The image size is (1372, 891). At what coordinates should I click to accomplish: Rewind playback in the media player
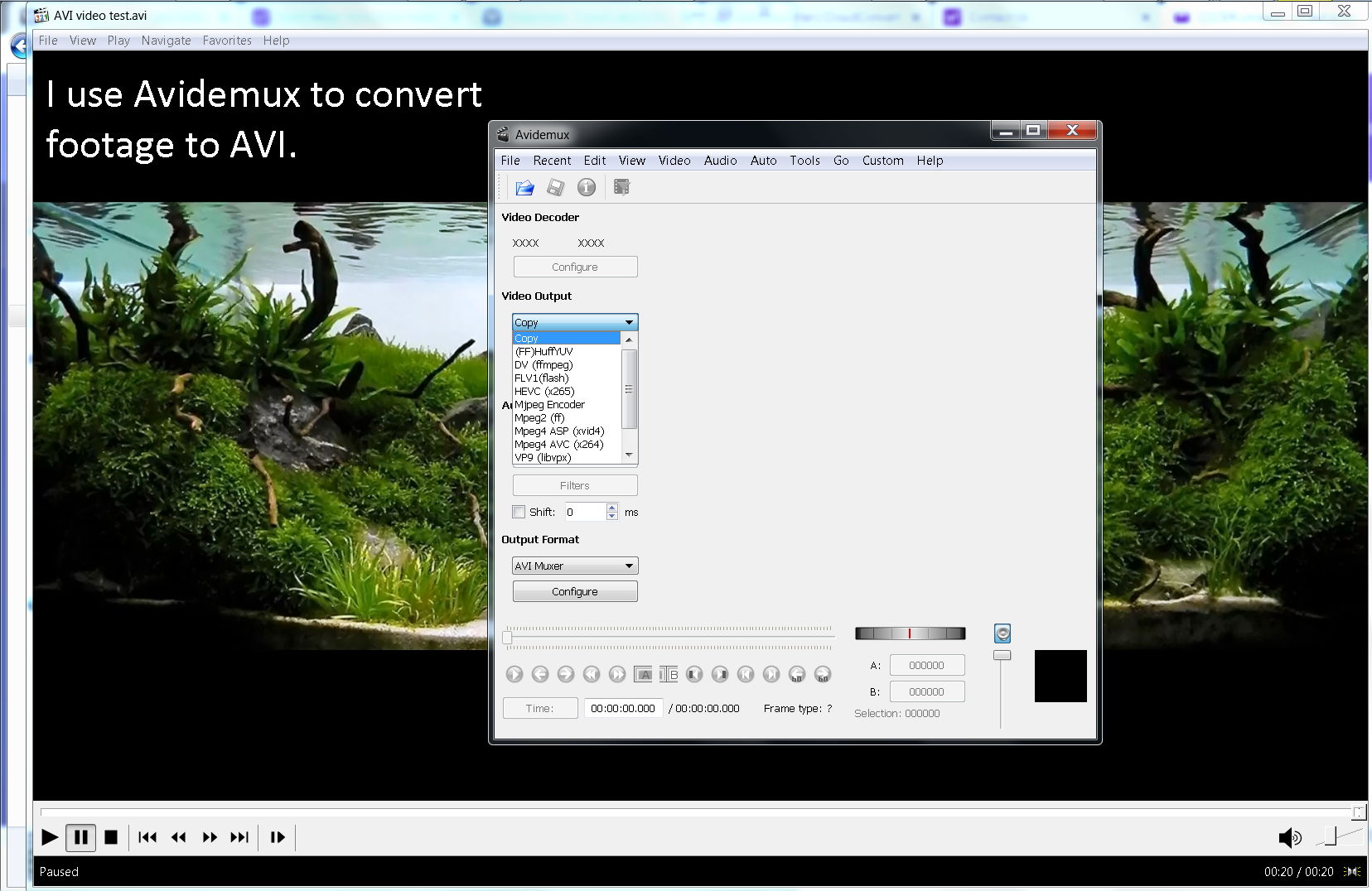179,837
